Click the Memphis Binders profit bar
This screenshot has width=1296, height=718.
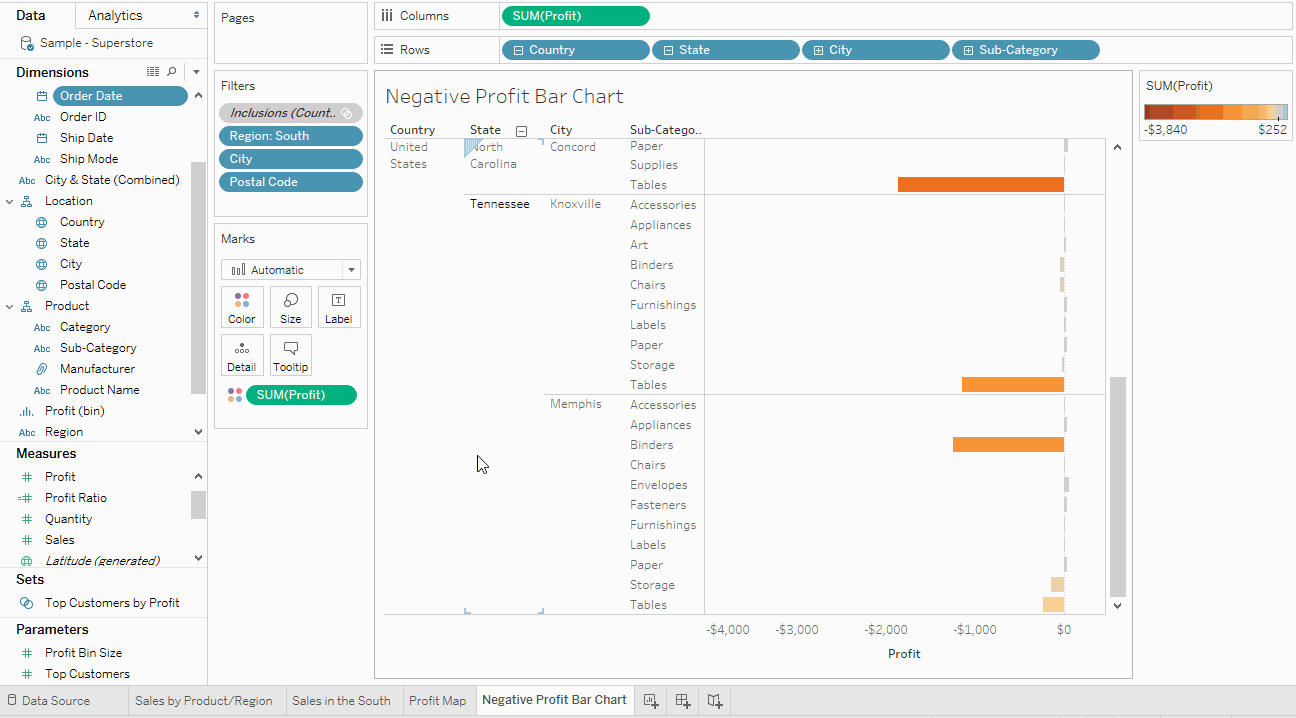1008,444
